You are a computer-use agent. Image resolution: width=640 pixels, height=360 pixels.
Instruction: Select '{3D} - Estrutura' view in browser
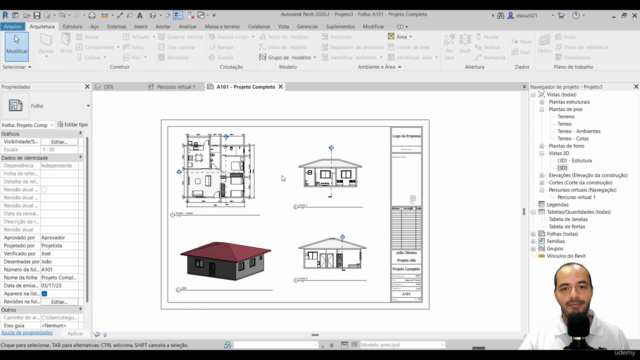point(574,160)
